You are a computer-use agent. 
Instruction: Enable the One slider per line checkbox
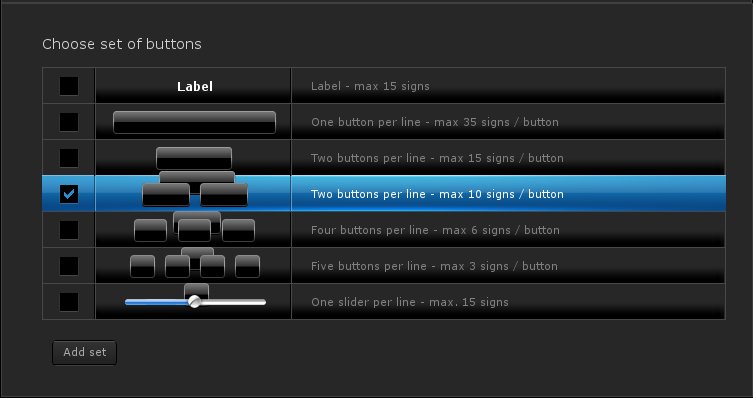(x=69, y=302)
